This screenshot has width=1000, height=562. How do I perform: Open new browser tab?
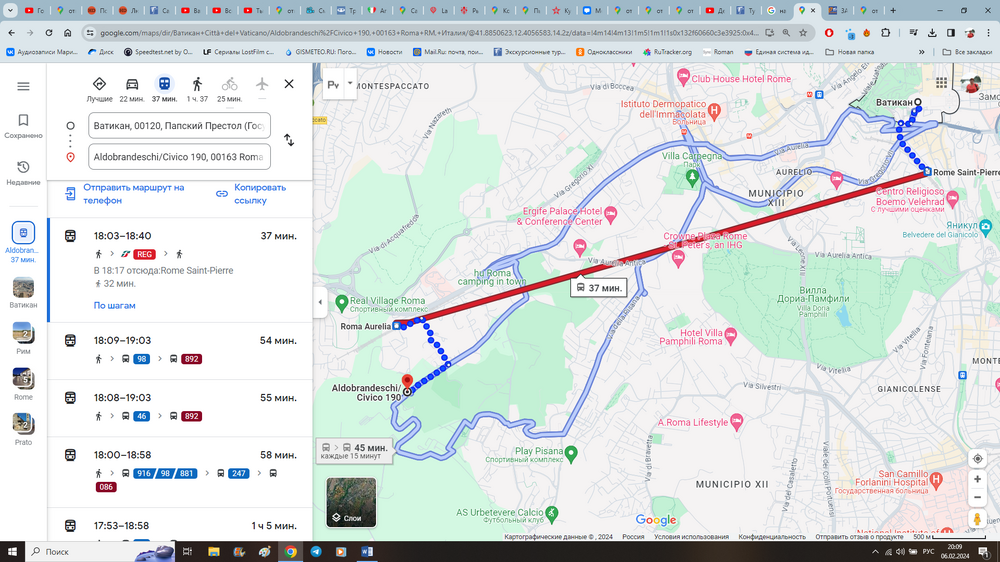(893, 10)
